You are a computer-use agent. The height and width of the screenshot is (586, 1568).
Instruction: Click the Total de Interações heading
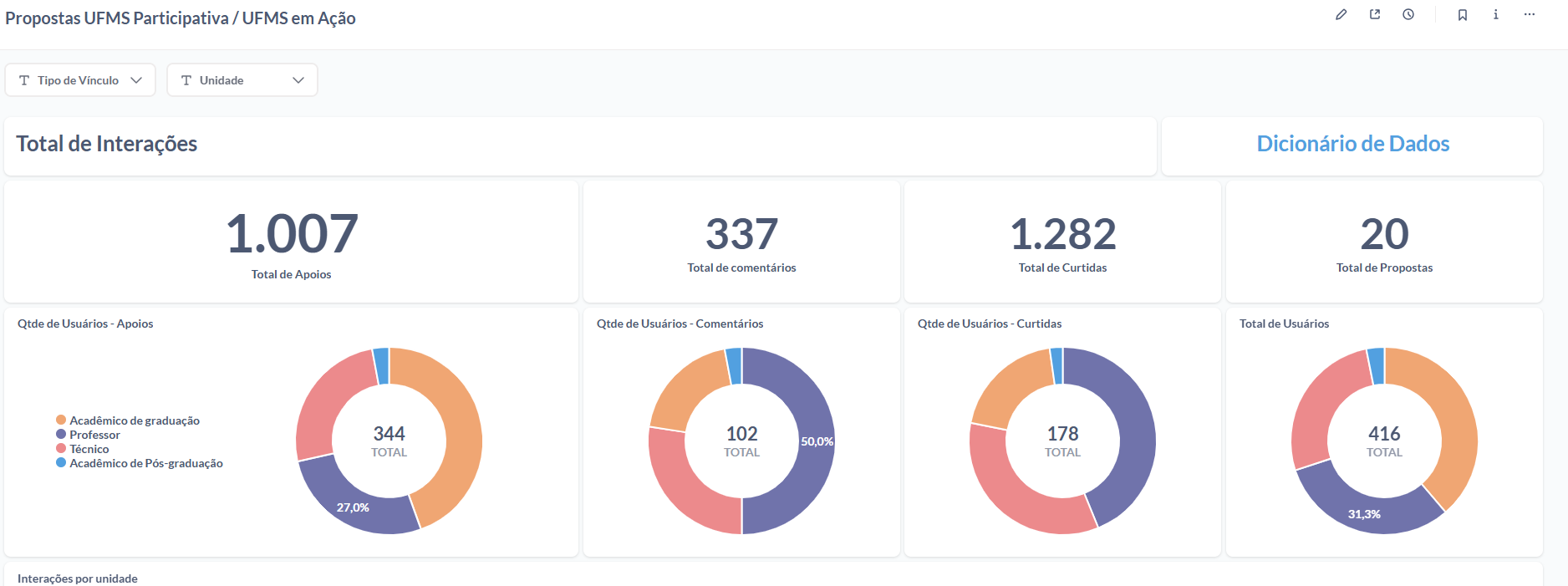(107, 144)
